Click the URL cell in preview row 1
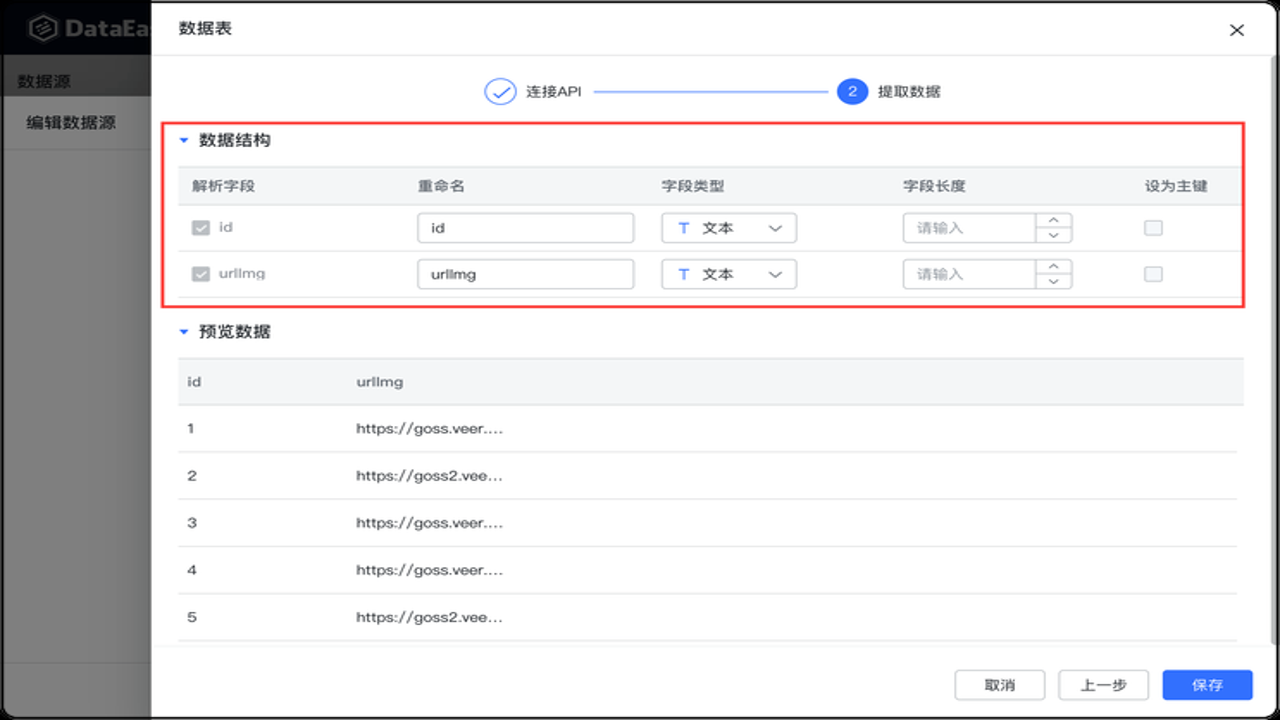This screenshot has width=1280, height=720. tap(430, 429)
